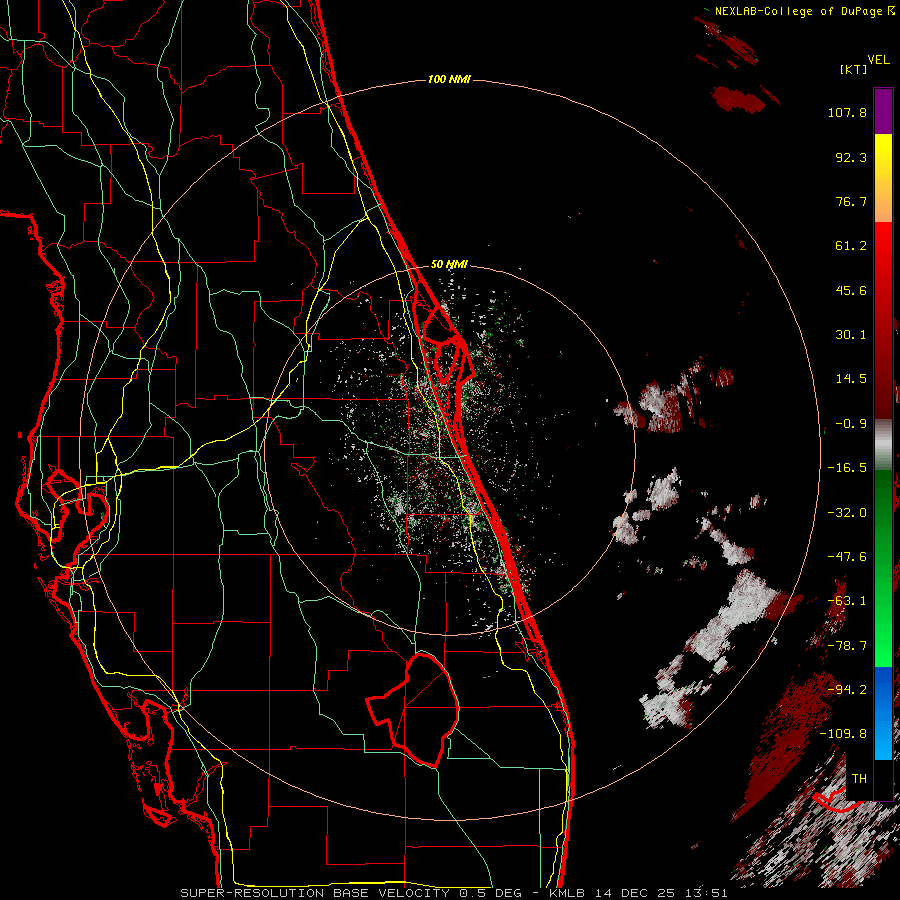Click the TH legend label
Image resolution: width=900 pixels, height=900 pixels.
pyautogui.click(x=859, y=779)
